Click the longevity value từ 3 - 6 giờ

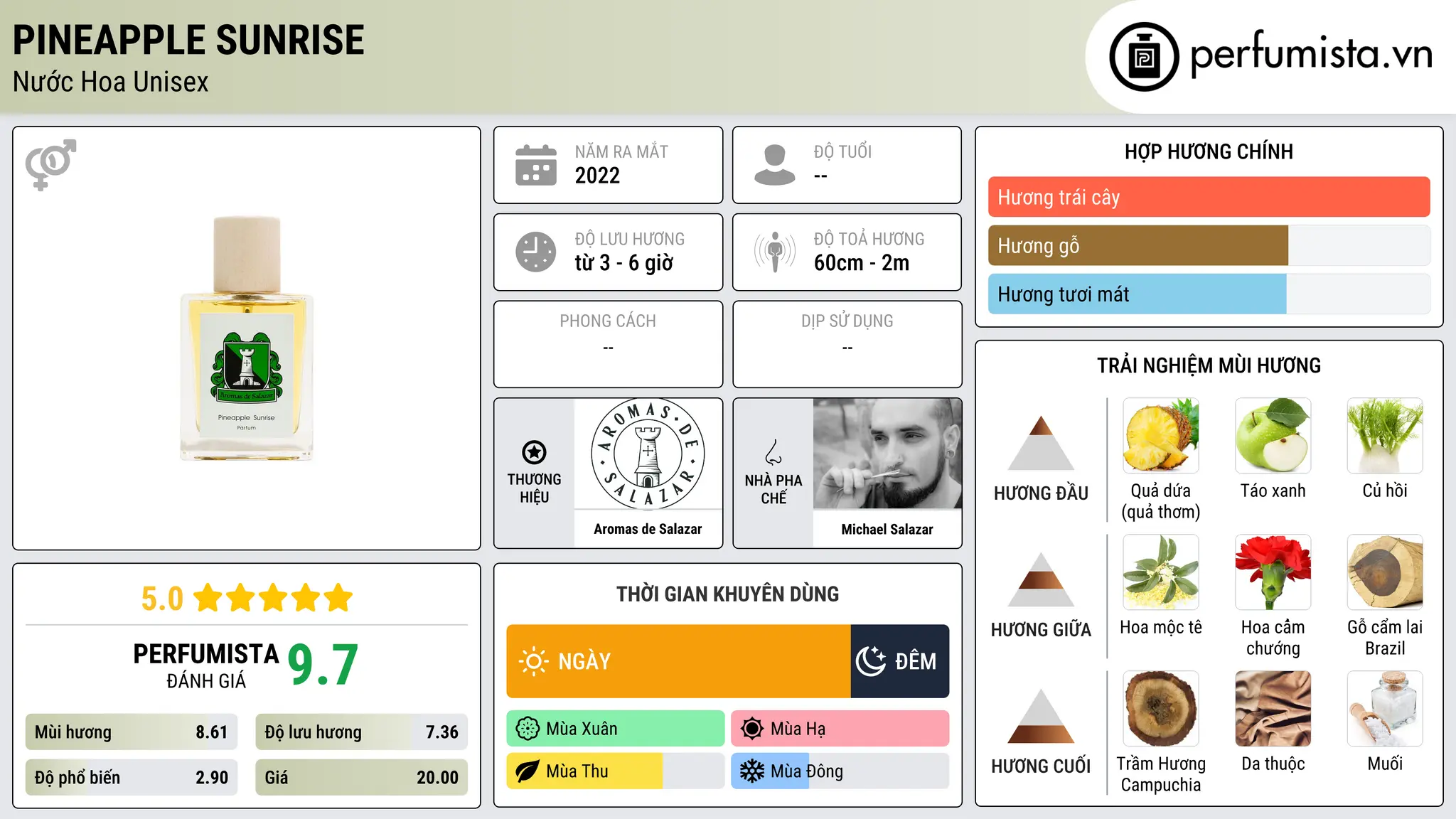[x=623, y=263]
